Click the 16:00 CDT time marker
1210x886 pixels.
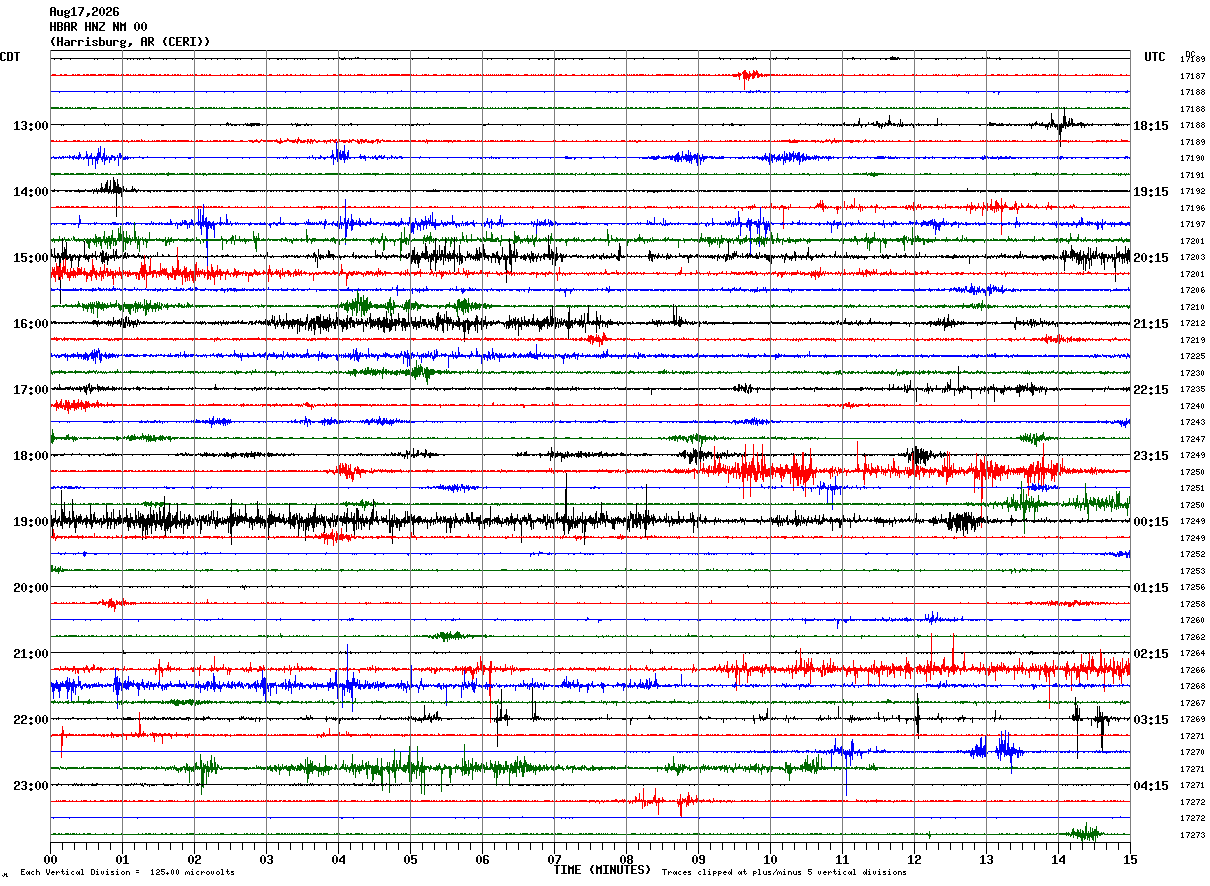pos(30,324)
